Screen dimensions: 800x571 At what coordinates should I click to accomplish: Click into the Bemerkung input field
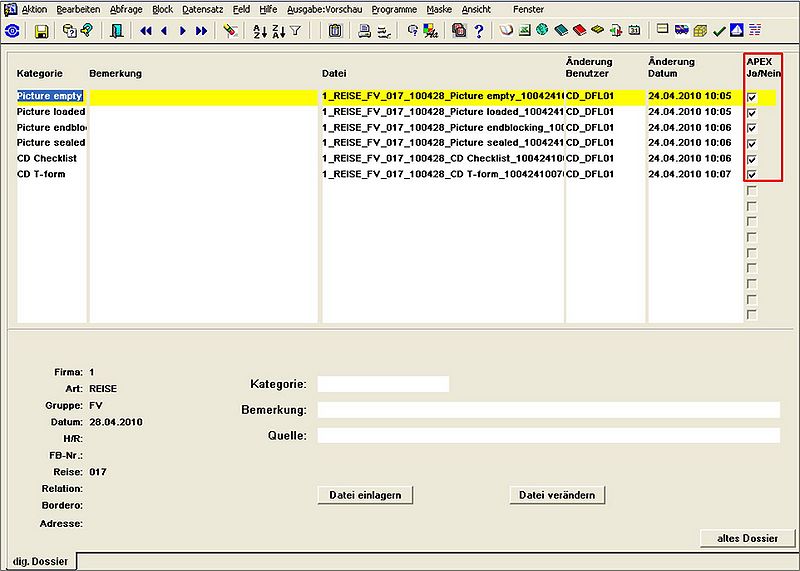pyautogui.click(x=548, y=410)
